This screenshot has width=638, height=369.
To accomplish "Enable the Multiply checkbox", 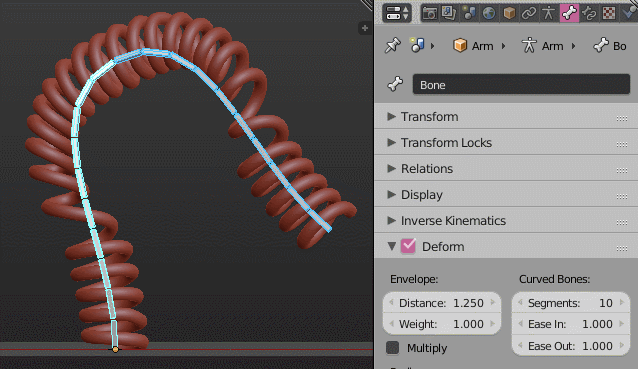I will [x=393, y=348].
